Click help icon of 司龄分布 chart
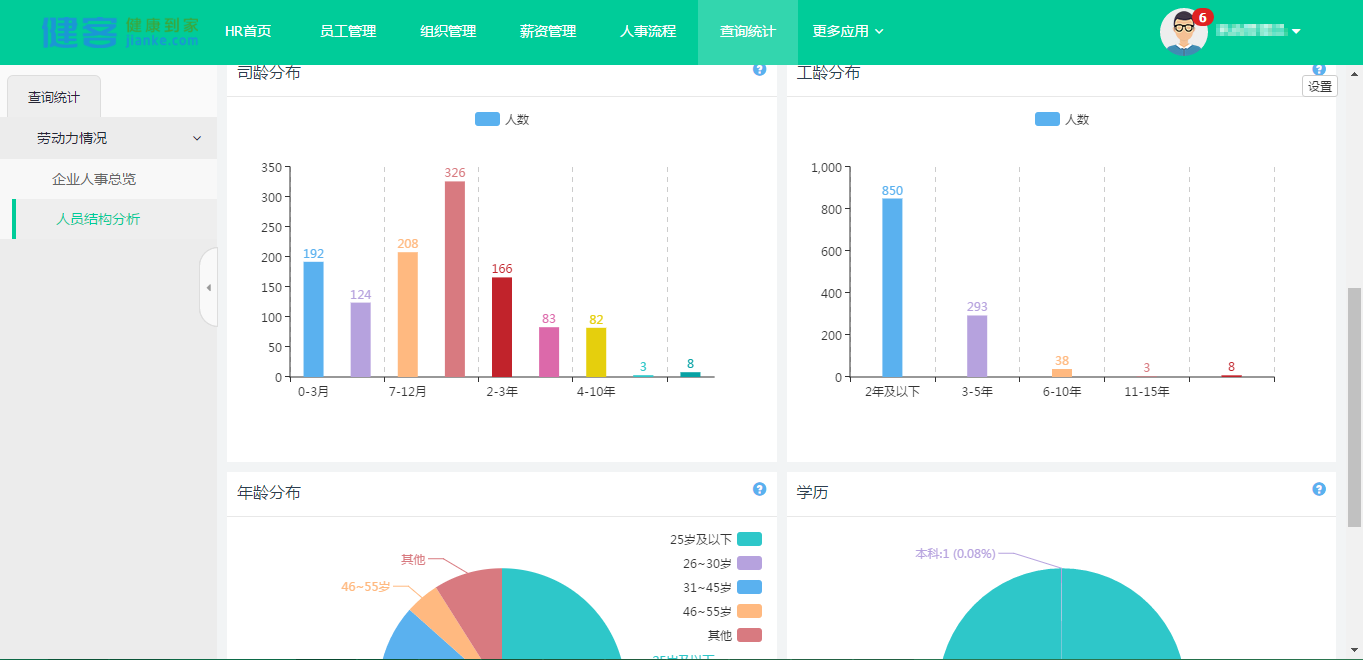Viewport: 1363px width, 660px height. click(760, 69)
